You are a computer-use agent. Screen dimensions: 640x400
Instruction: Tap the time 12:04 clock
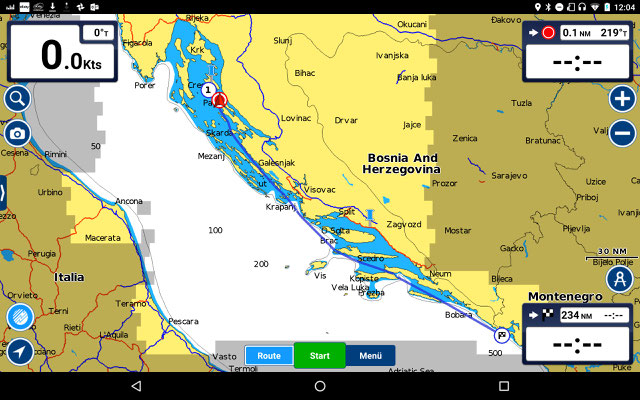tap(624, 7)
